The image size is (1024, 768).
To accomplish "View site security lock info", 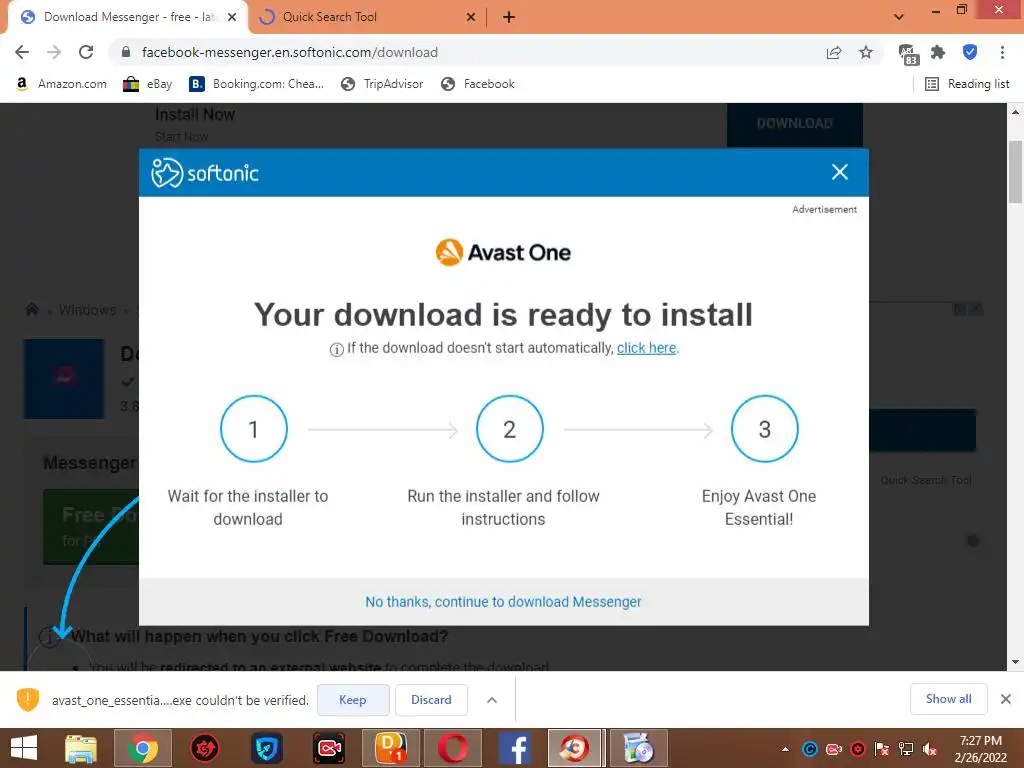I will tap(126, 52).
